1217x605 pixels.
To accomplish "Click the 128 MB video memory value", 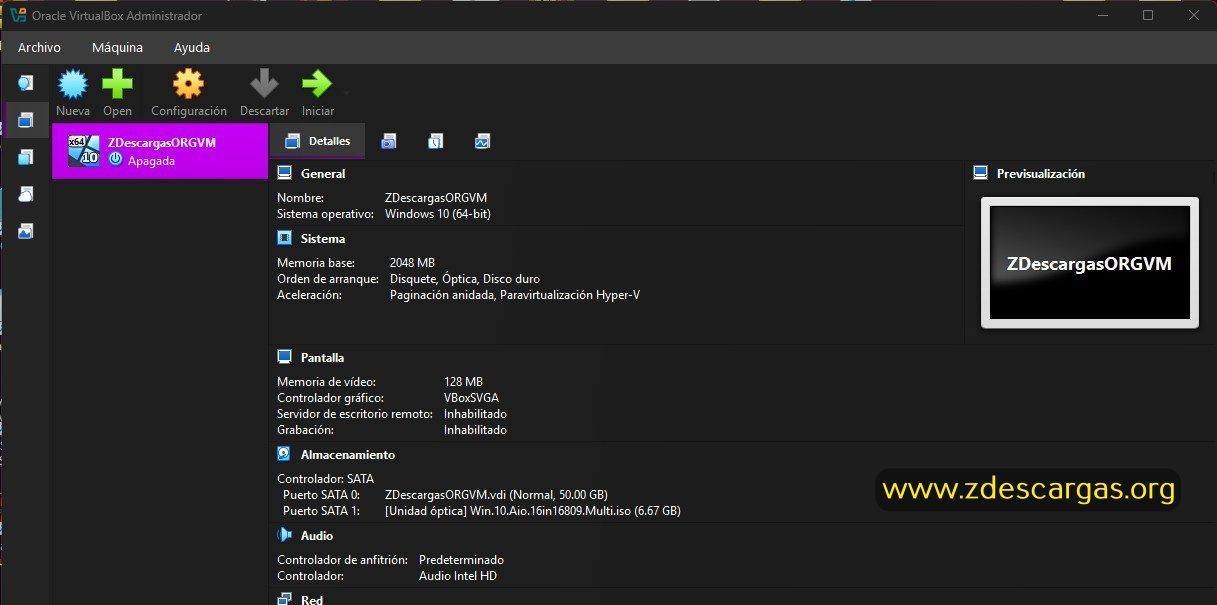I will (463, 382).
